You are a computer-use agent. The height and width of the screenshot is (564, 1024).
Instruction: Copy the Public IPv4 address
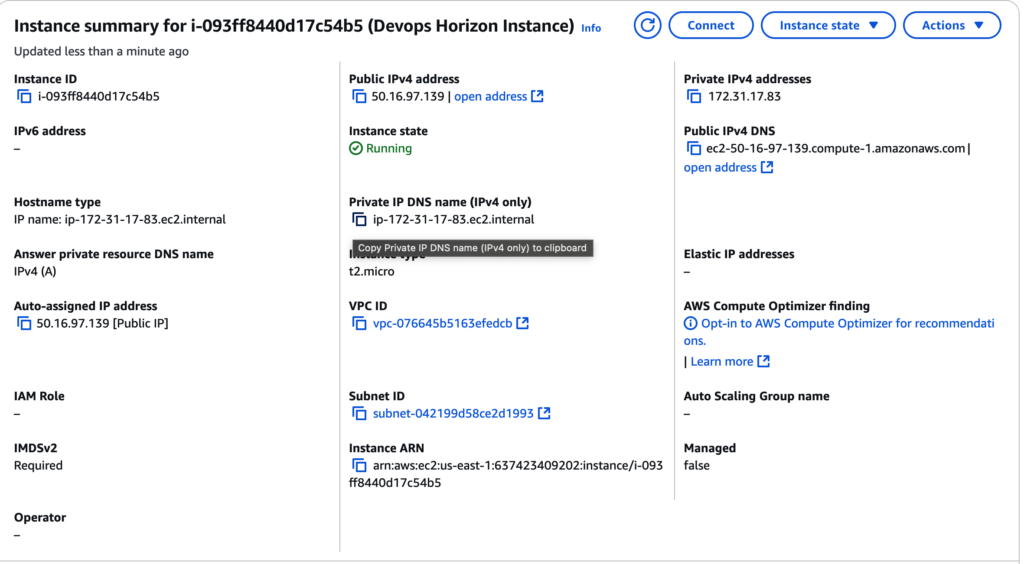[359, 97]
